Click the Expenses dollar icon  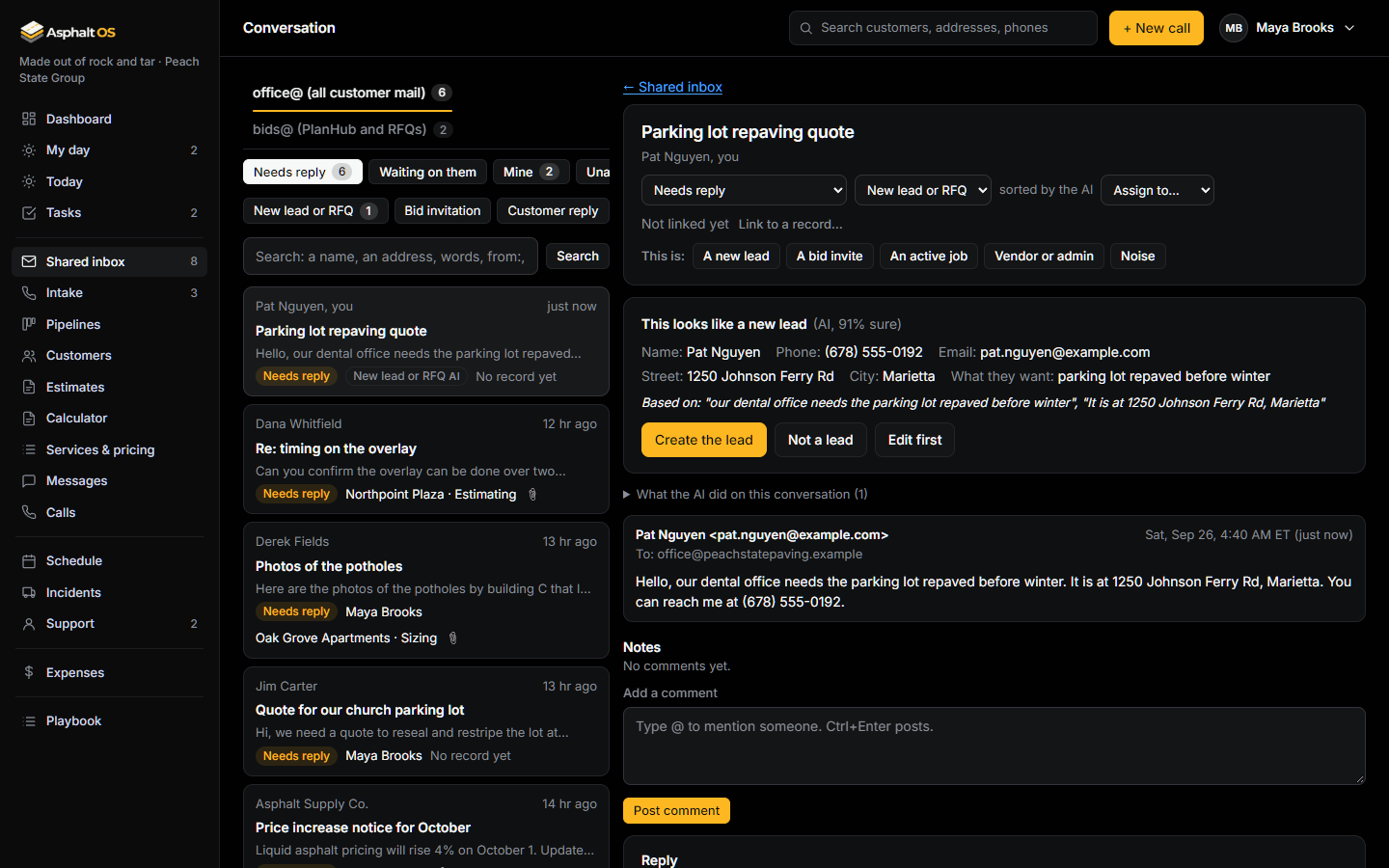tap(29, 672)
